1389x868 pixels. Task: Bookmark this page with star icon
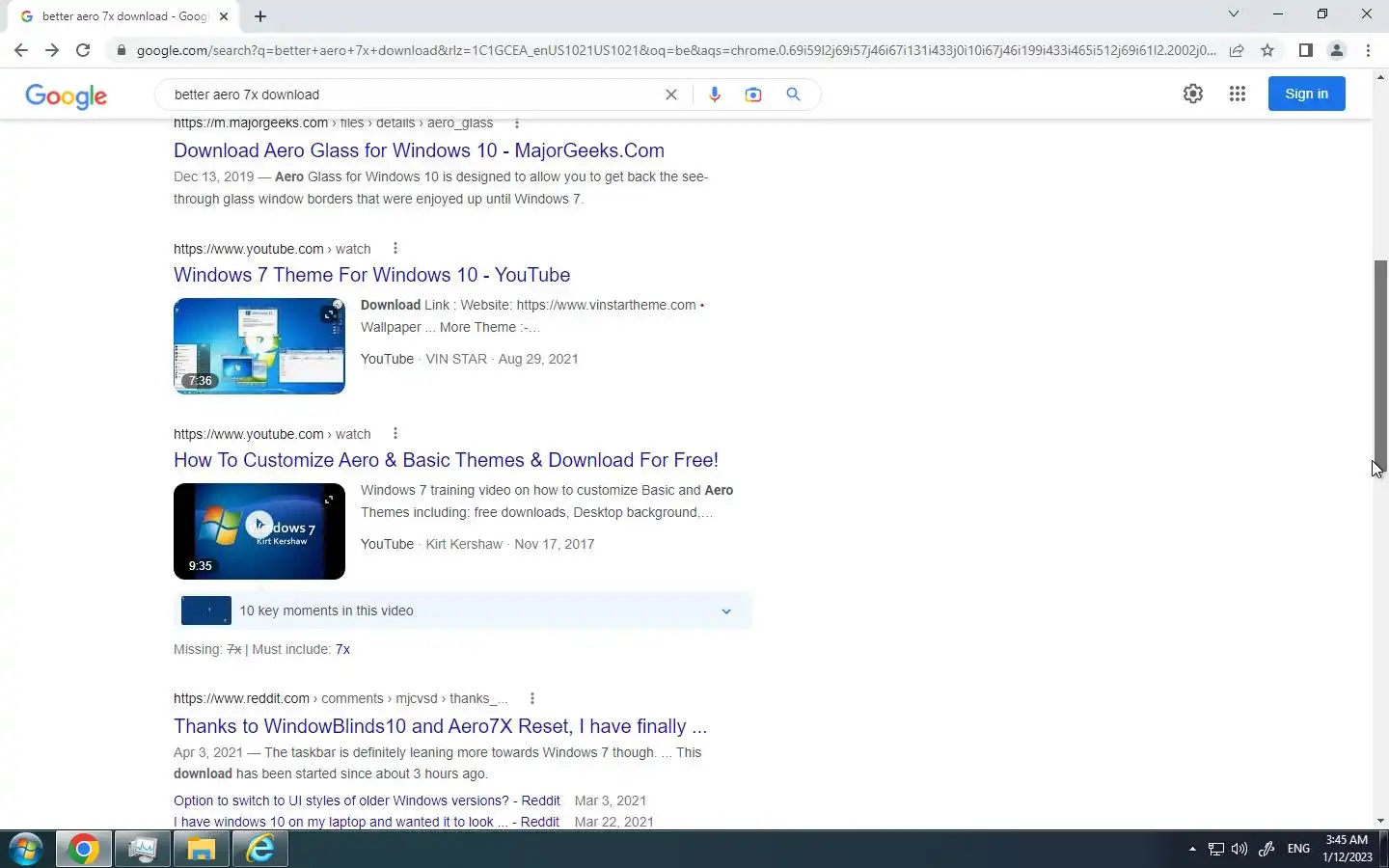click(1267, 50)
